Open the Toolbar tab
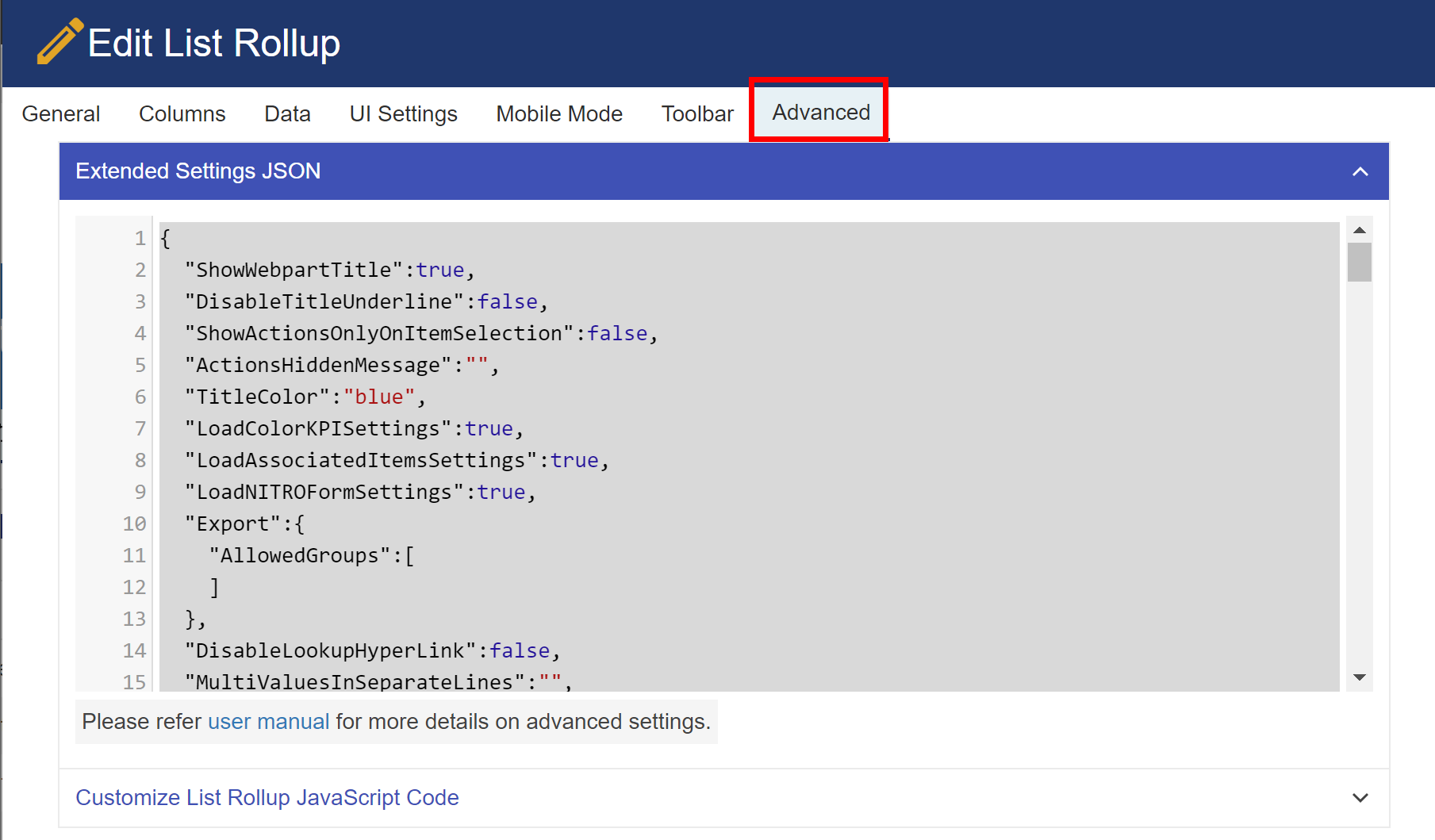 (x=698, y=113)
